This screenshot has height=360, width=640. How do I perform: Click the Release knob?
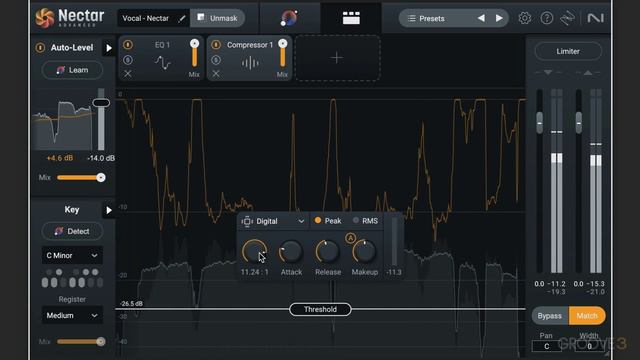pos(328,252)
